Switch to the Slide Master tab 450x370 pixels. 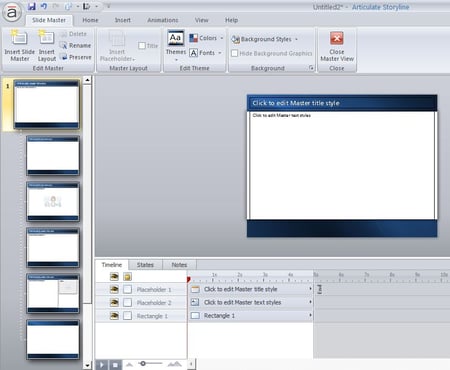49,20
